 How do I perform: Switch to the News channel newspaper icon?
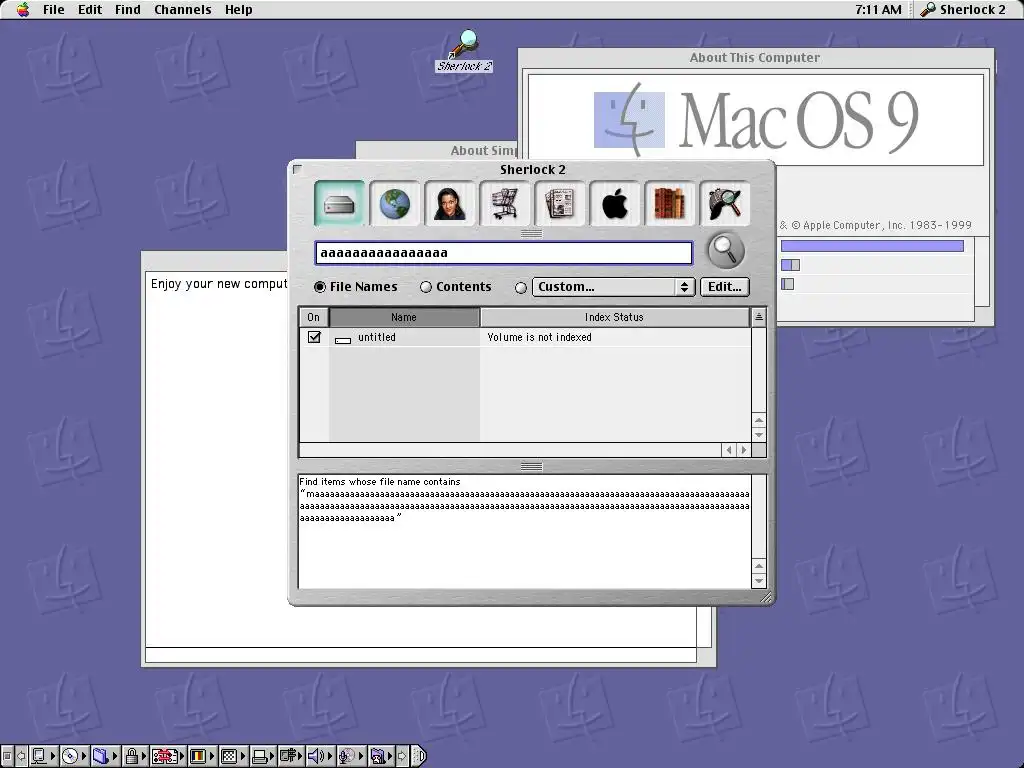pyautogui.click(x=559, y=204)
